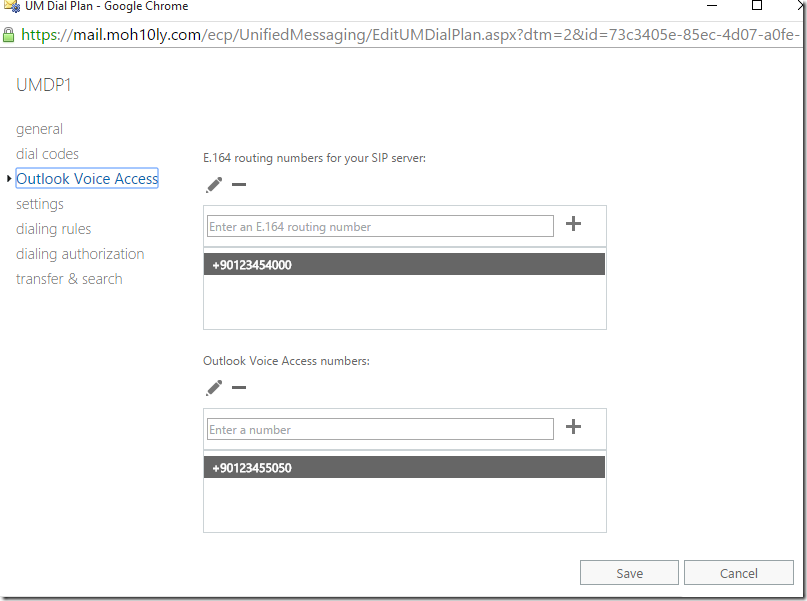Click the secure padlock icon in the address bar
This screenshot has height=601, width=807.
click(9, 35)
